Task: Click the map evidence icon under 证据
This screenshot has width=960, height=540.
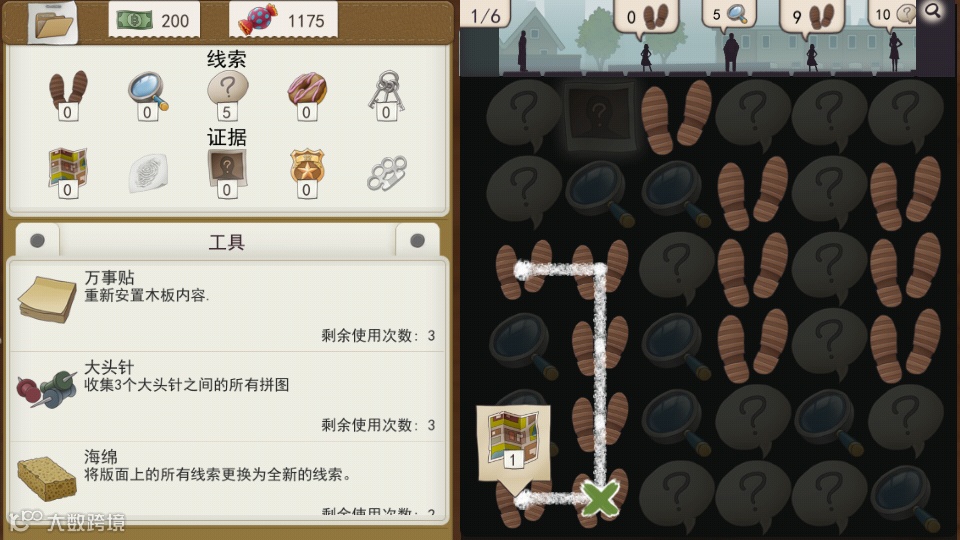Action: click(x=68, y=168)
